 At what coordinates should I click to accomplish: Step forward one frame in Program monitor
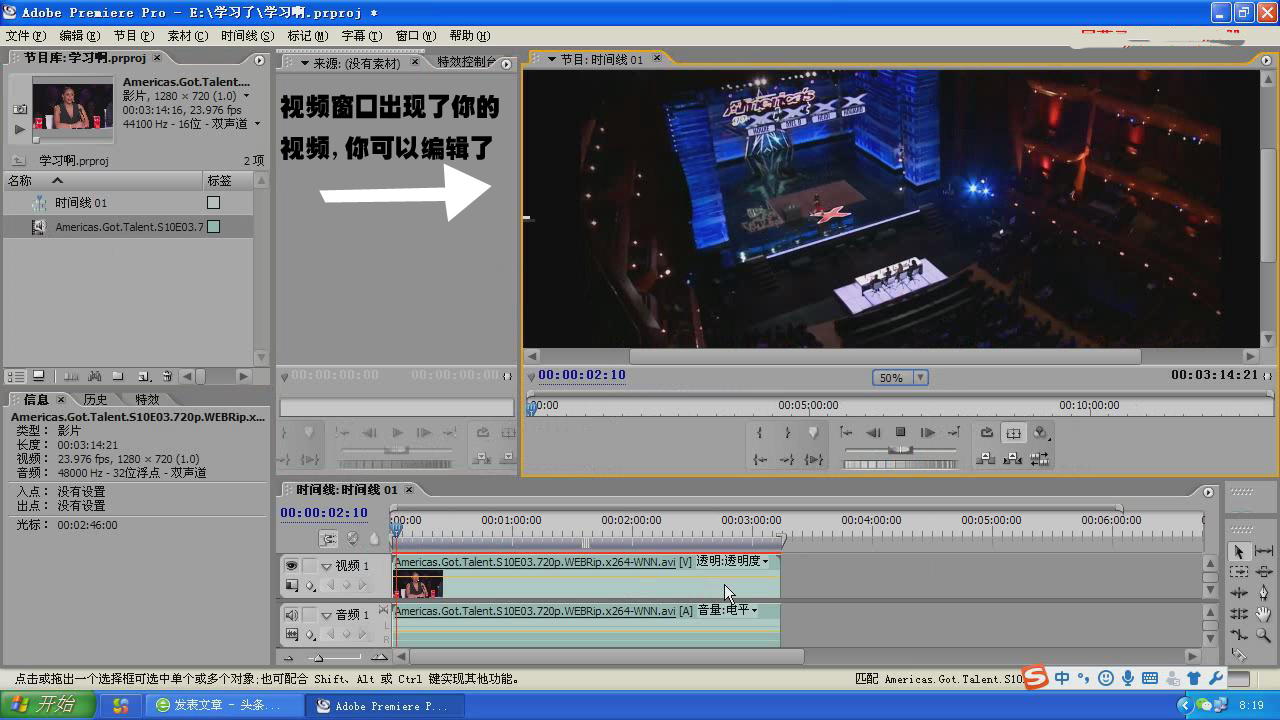point(927,433)
